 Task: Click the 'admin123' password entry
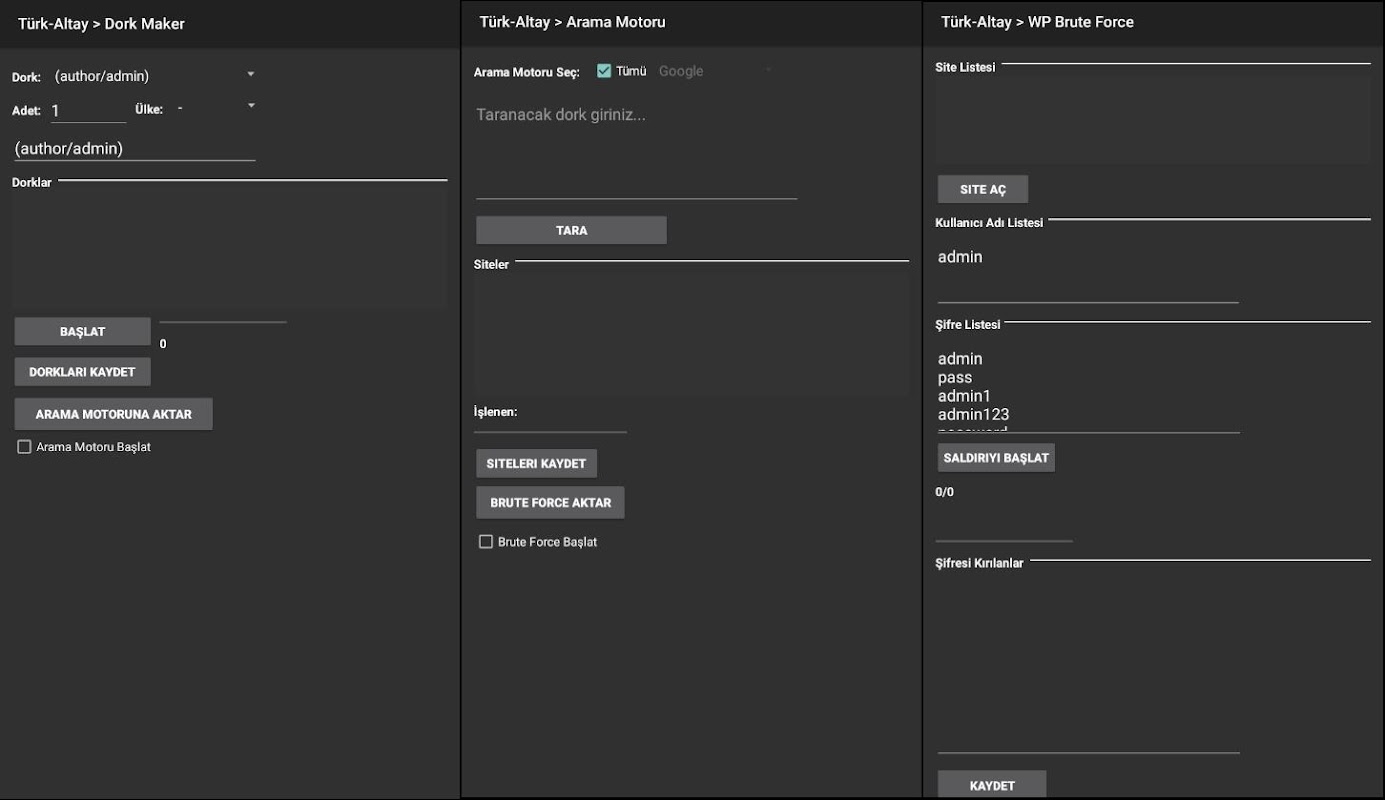pos(973,414)
